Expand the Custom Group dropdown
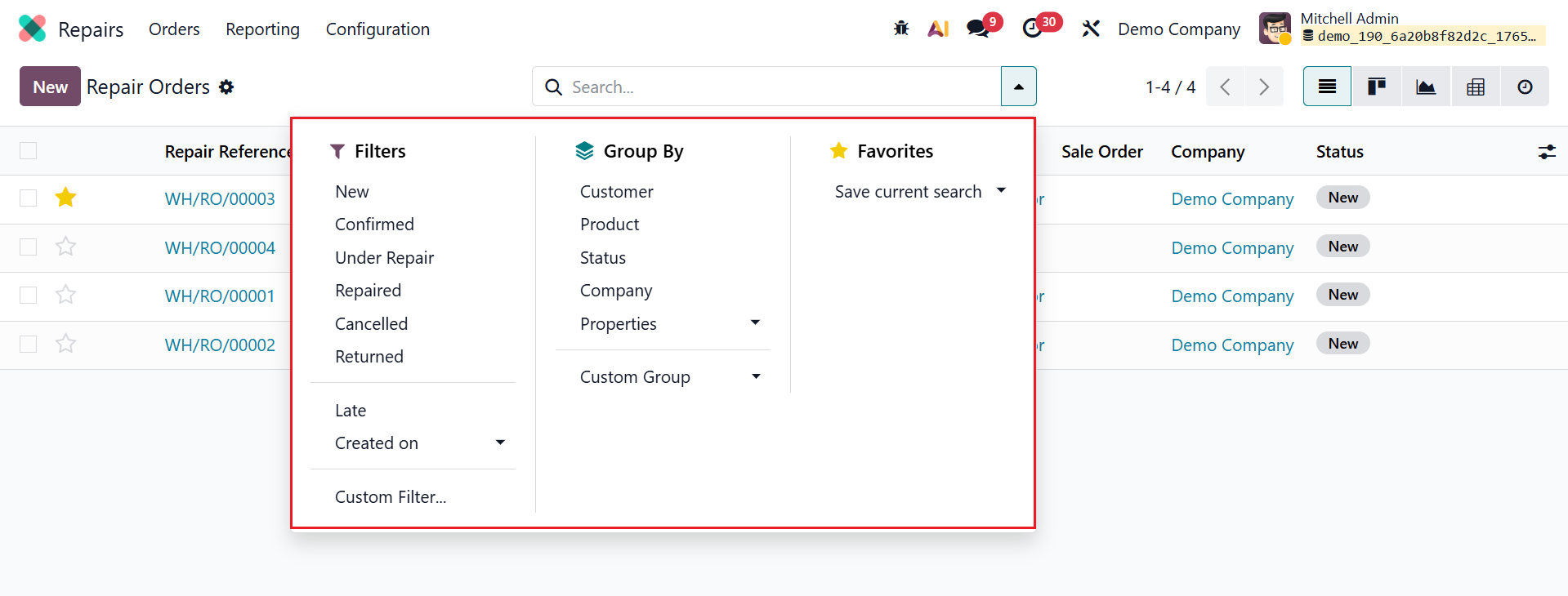The image size is (1568, 596). [x=756, y=376]
